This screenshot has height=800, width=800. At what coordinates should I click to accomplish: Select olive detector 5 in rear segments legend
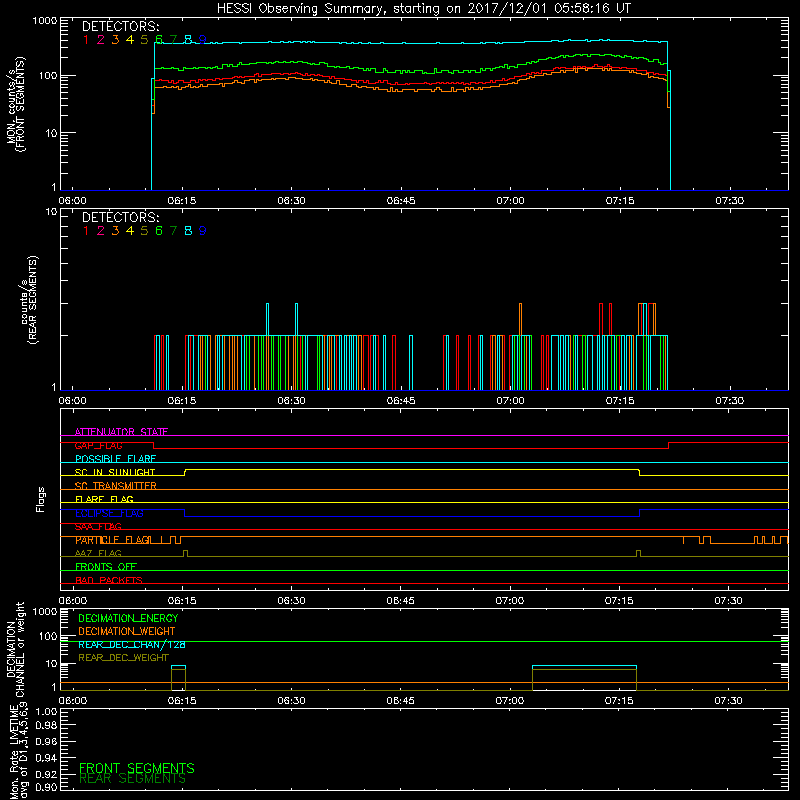coord(144,231)
